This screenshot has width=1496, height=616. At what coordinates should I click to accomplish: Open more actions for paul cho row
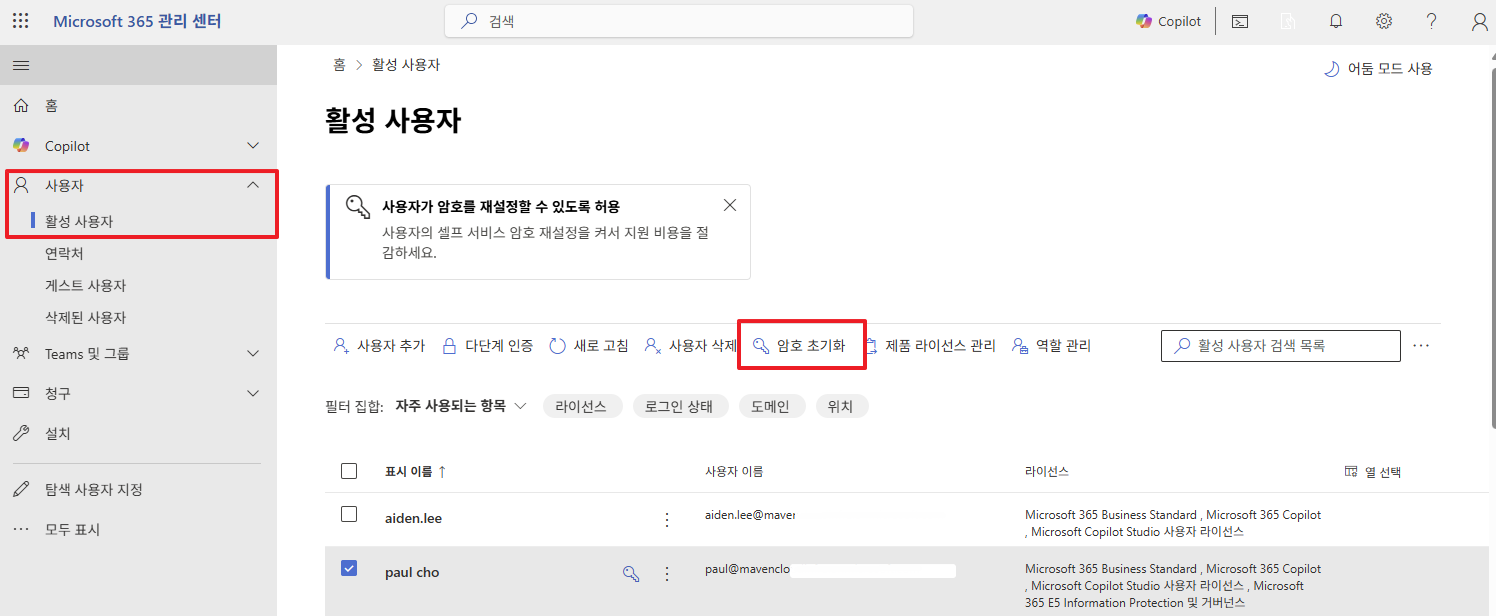667,573
